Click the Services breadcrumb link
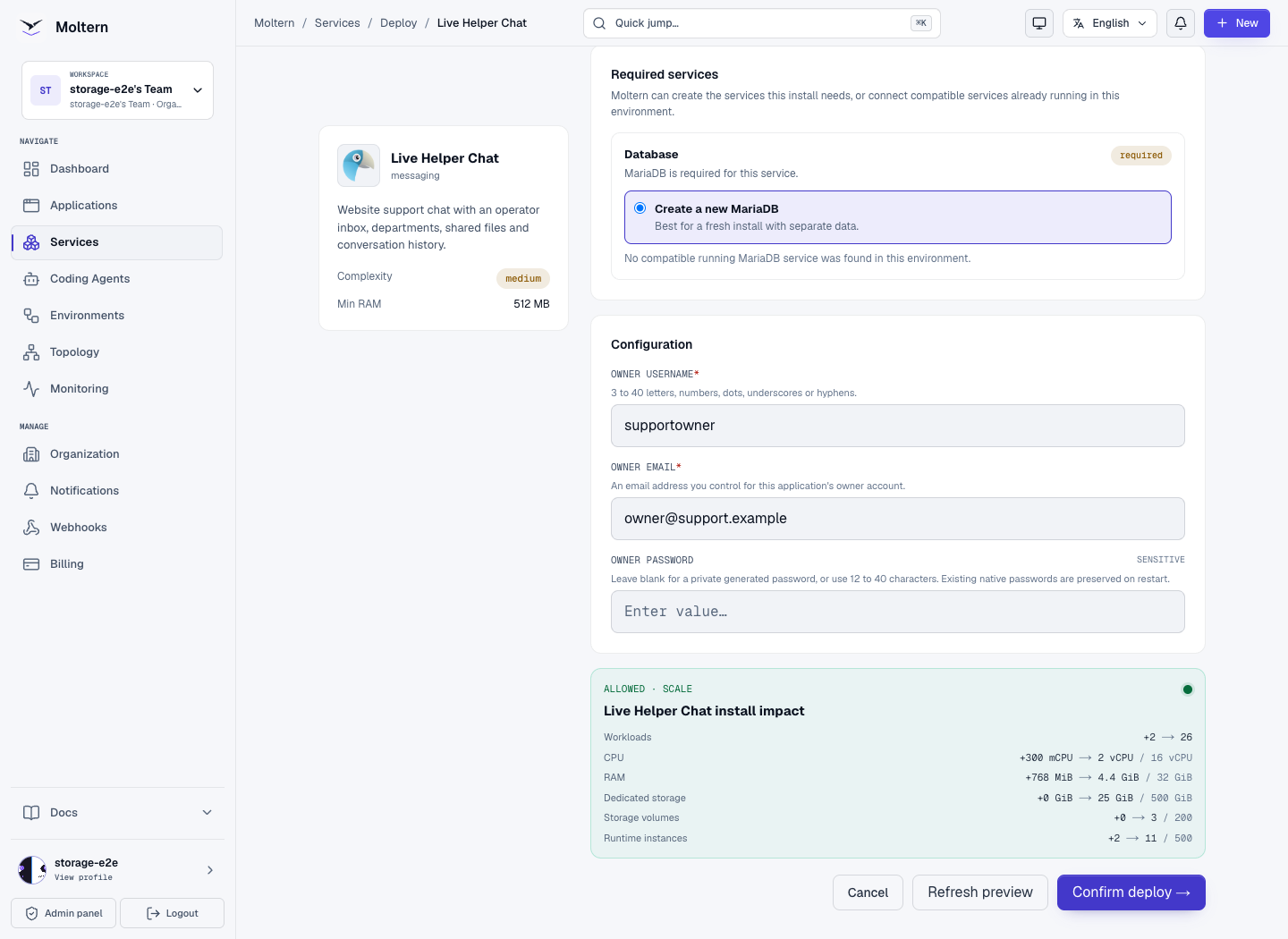1288x939 pixels. click(337, 23)
